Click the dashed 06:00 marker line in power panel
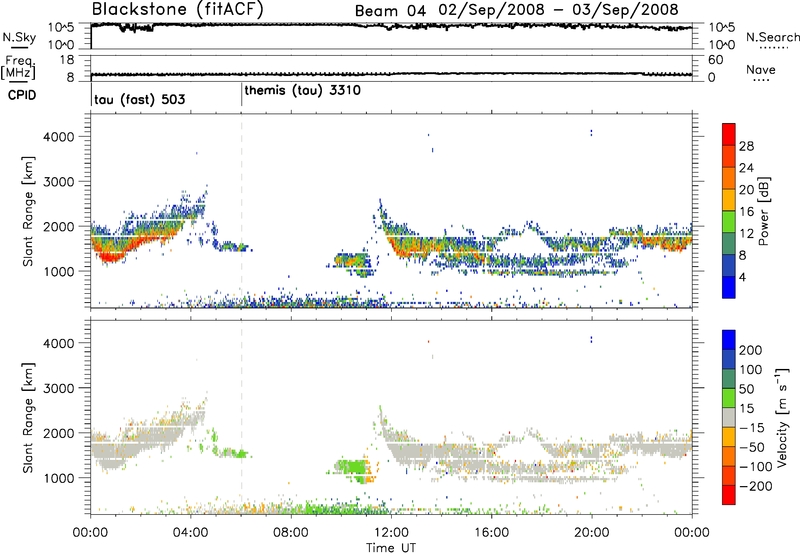The width and height of the screenshot is (800, 554). (x=241, y=212)
